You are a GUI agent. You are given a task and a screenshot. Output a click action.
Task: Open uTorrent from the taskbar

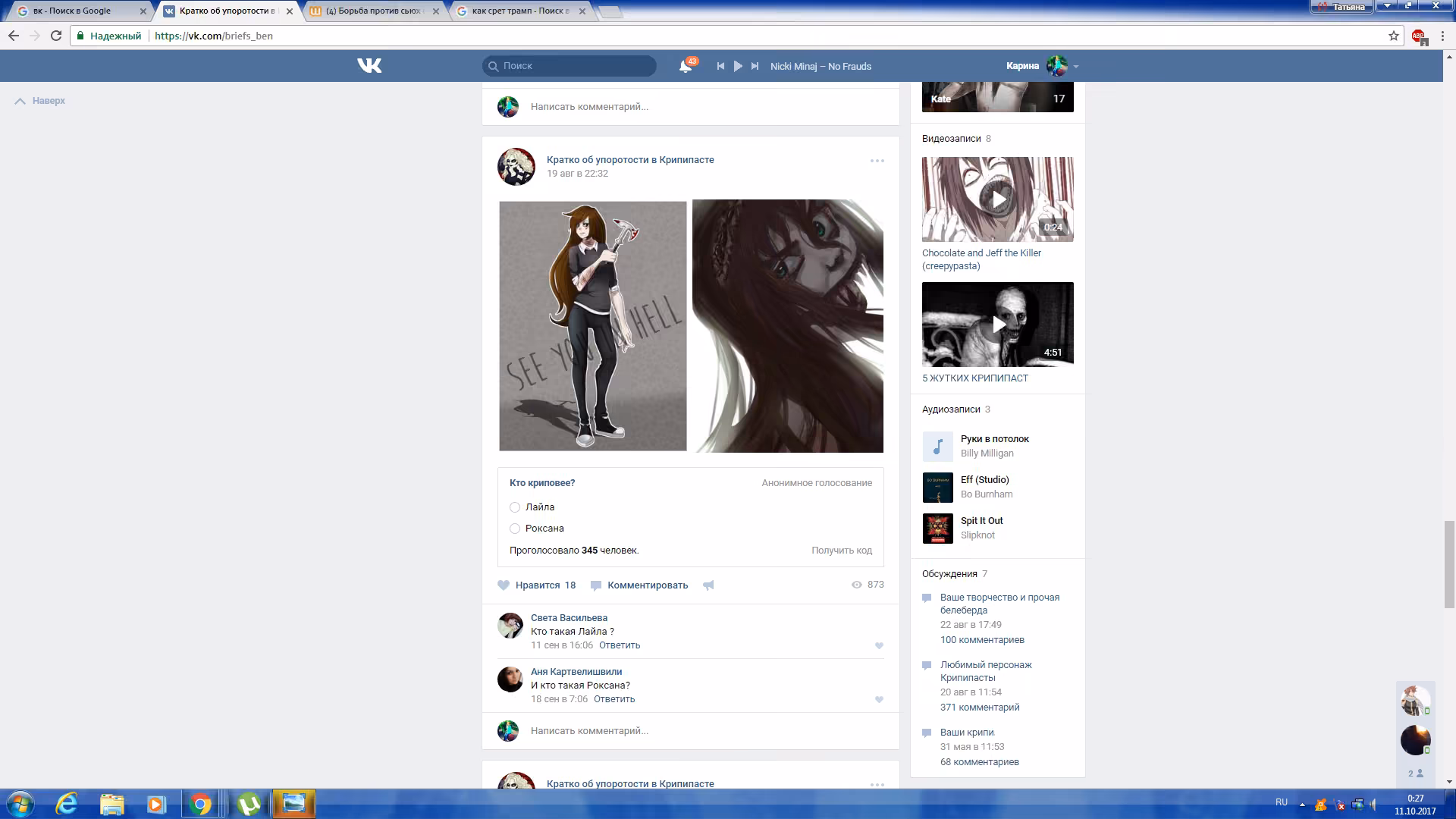[x=249, y=804]
